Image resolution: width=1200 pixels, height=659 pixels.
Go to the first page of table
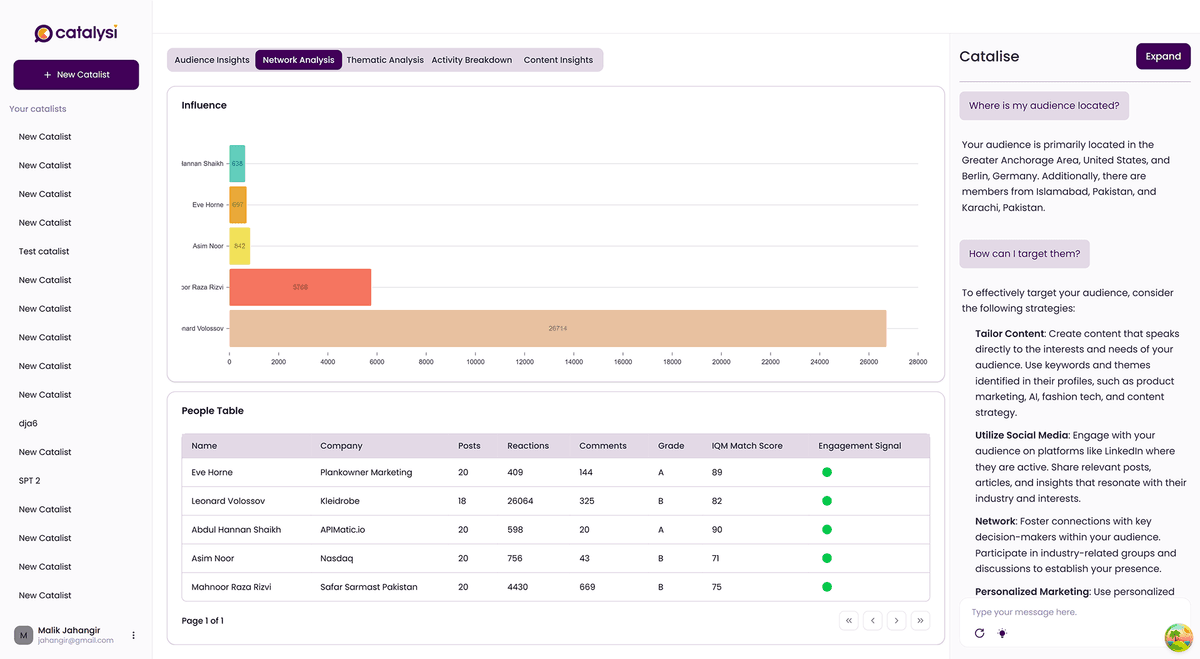849,621
